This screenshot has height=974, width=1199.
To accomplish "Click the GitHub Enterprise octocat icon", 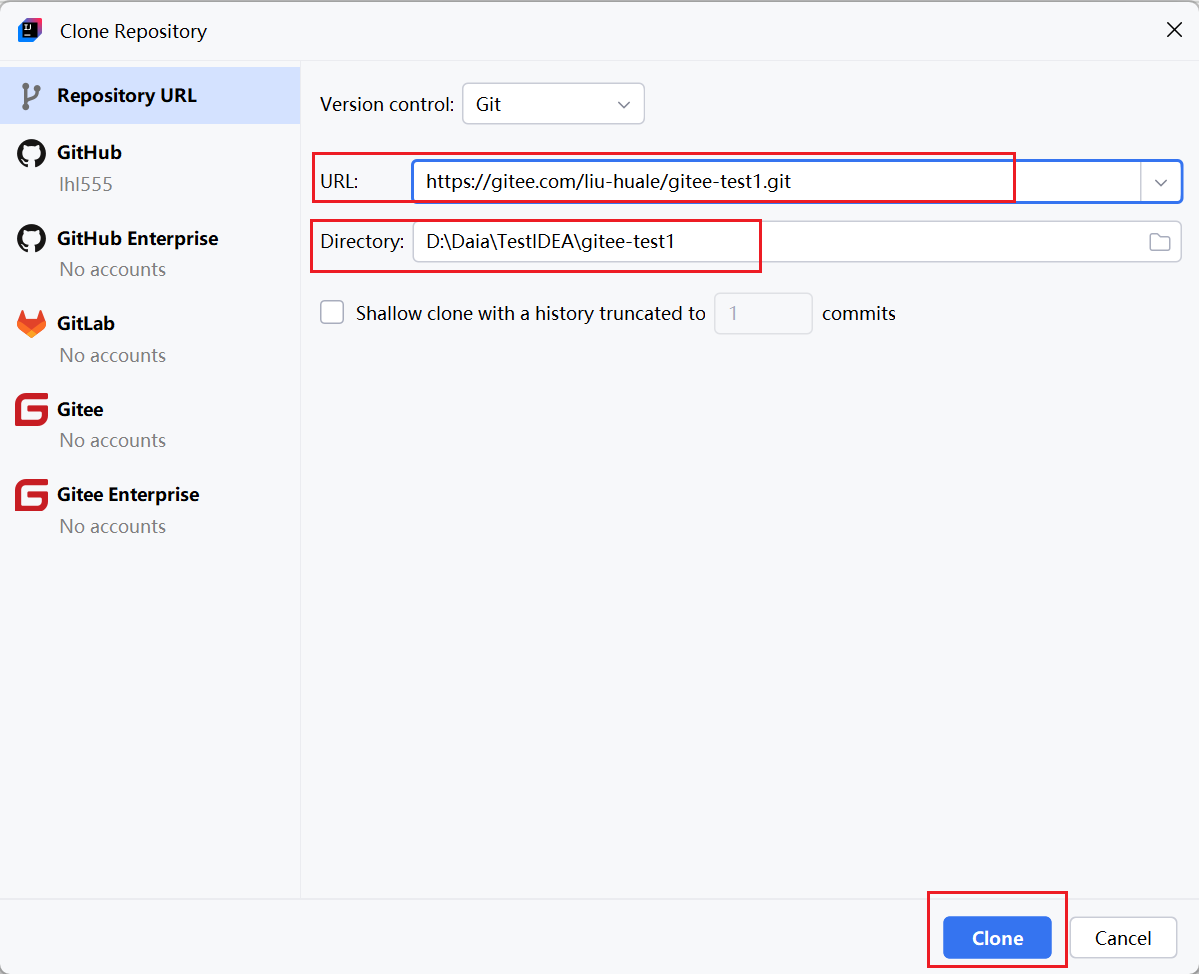I will 31,239.
